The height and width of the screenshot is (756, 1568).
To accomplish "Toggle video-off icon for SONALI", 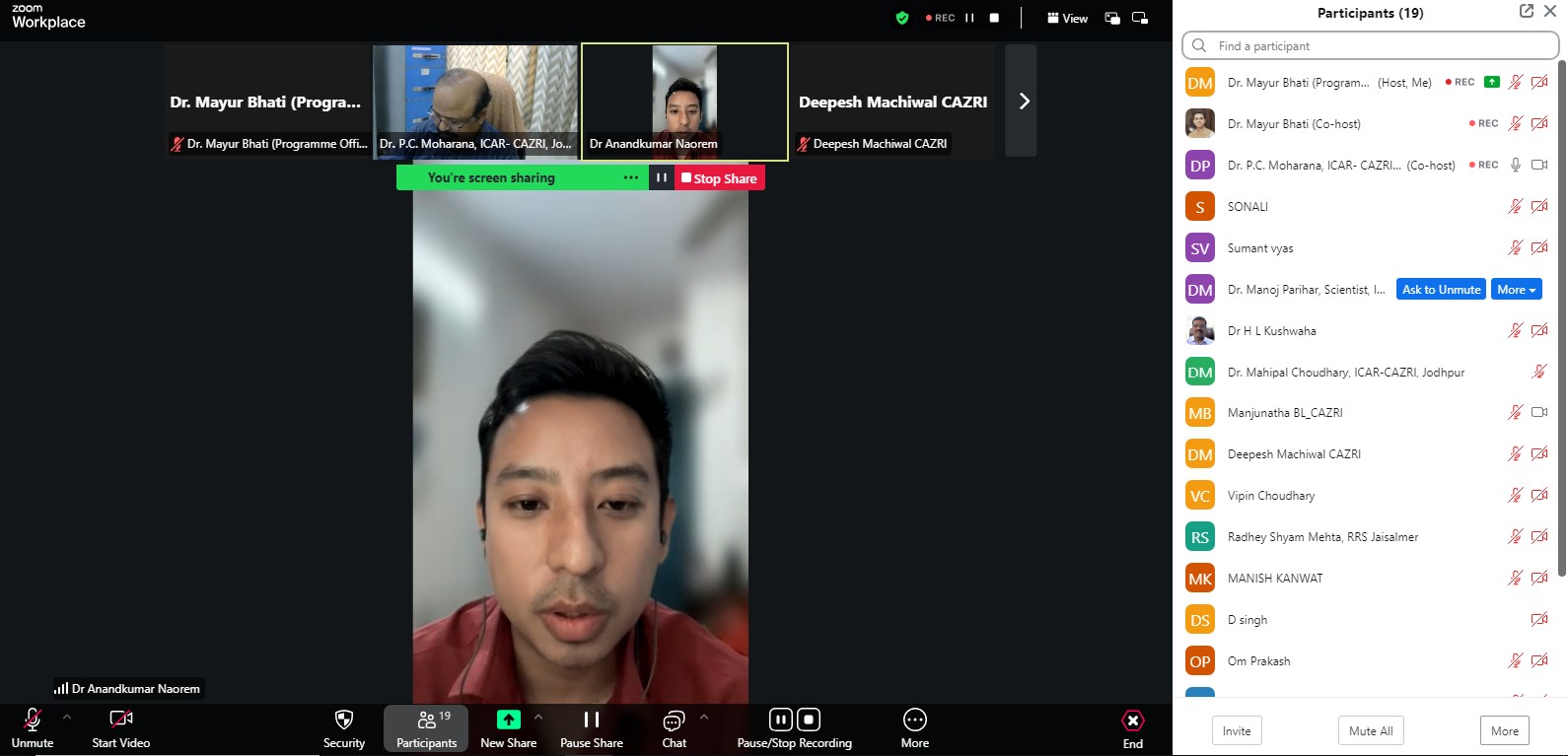I will click(1539, 206).
